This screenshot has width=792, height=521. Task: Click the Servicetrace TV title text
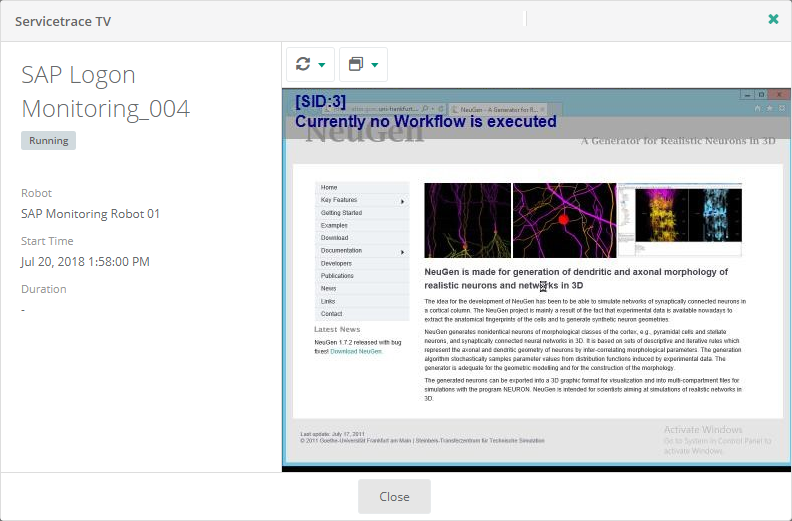(x=63, y=21)
